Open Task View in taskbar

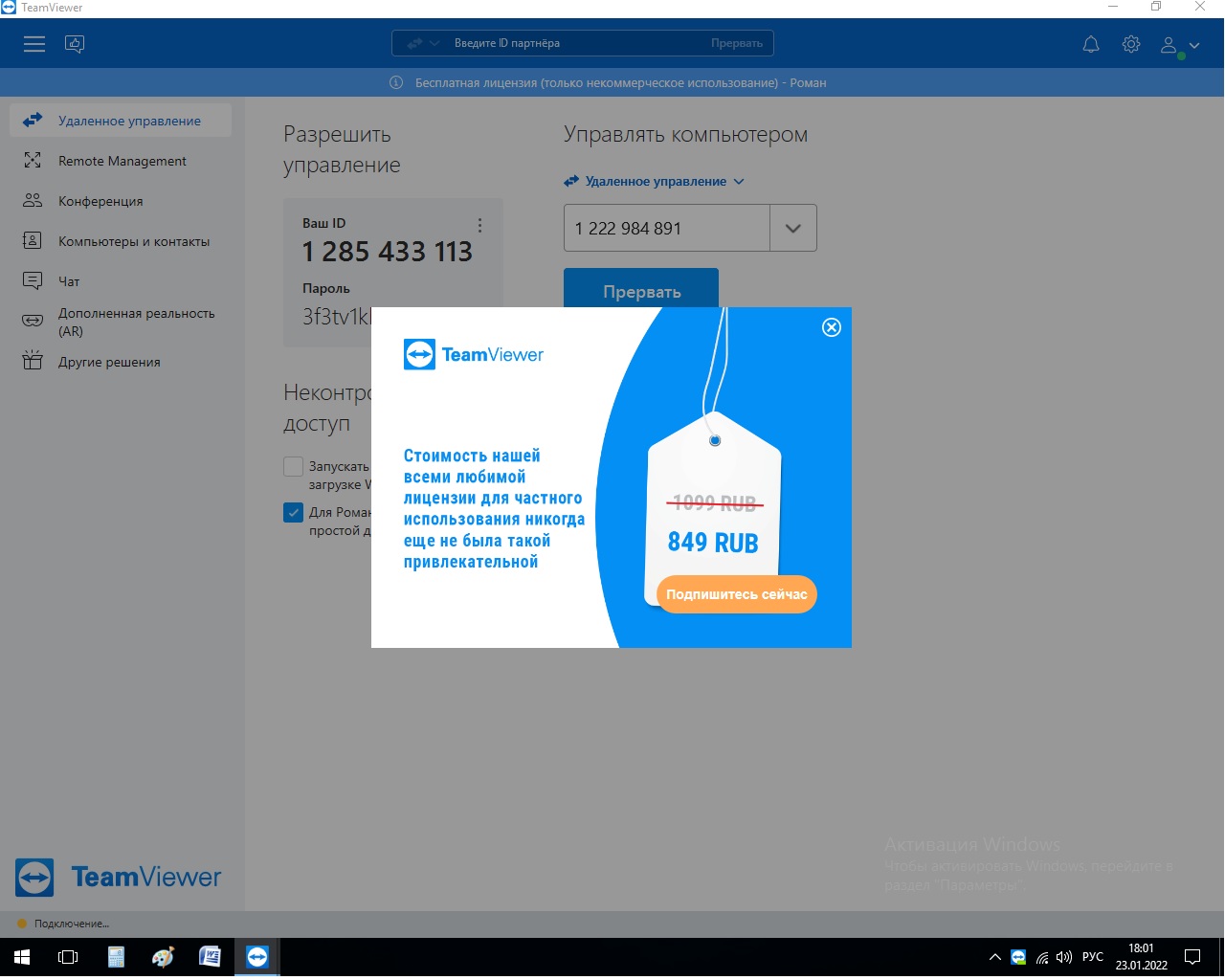(x=68, y=957)
